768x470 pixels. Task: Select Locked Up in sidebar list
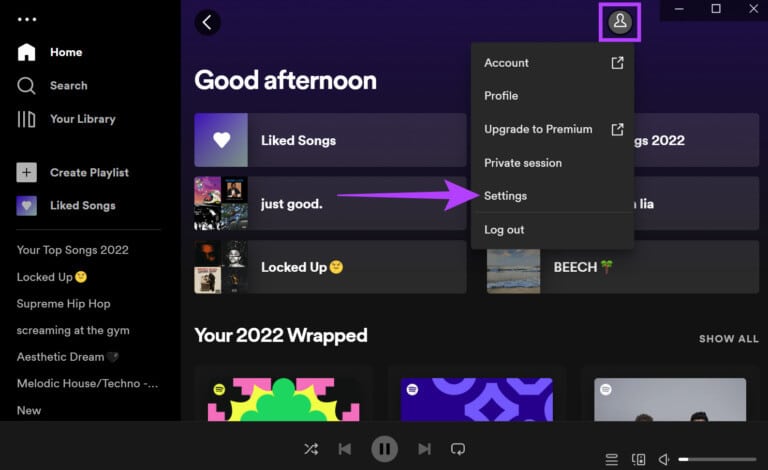click(x=52, y=277)
